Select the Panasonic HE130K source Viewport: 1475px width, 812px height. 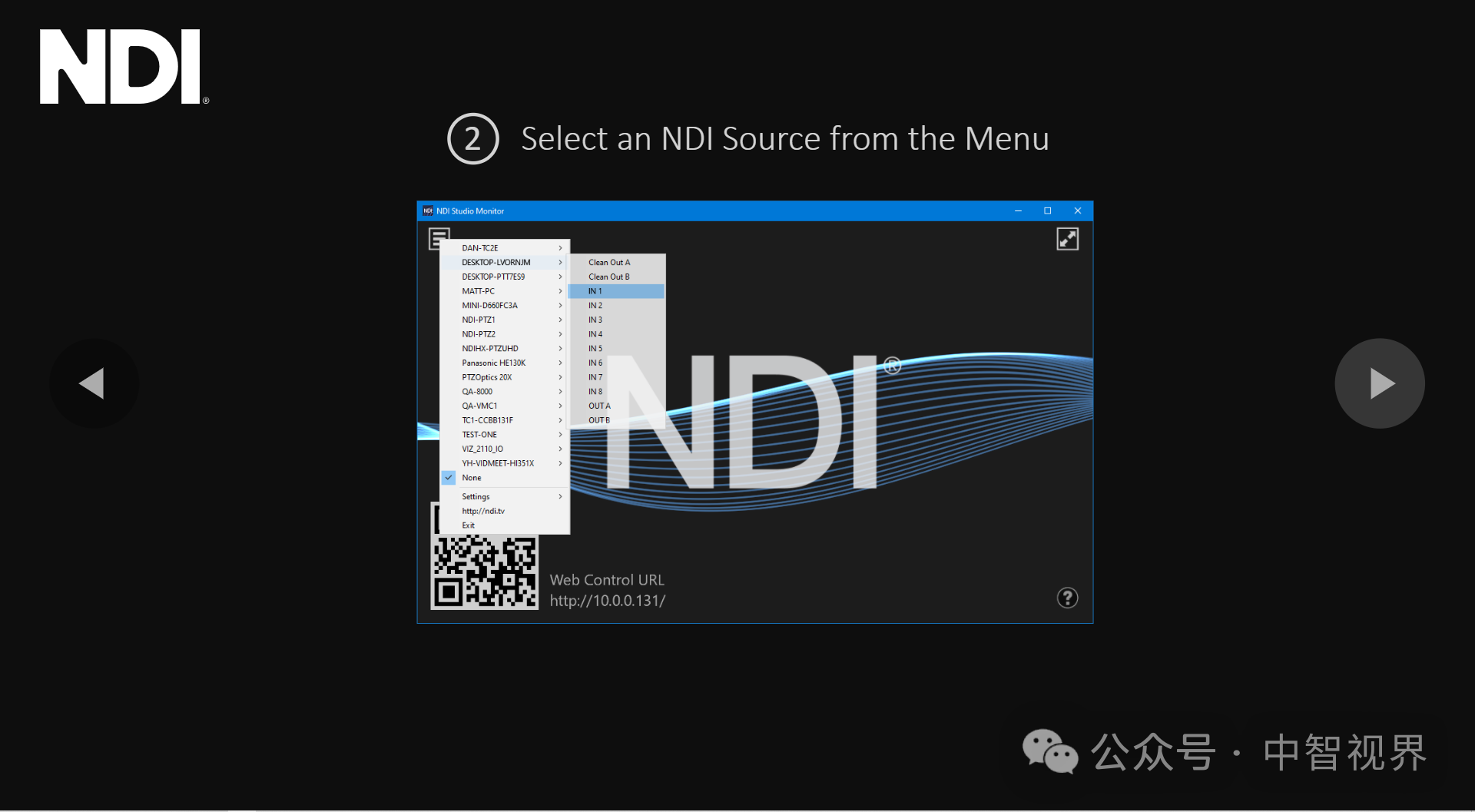point(492,363)
